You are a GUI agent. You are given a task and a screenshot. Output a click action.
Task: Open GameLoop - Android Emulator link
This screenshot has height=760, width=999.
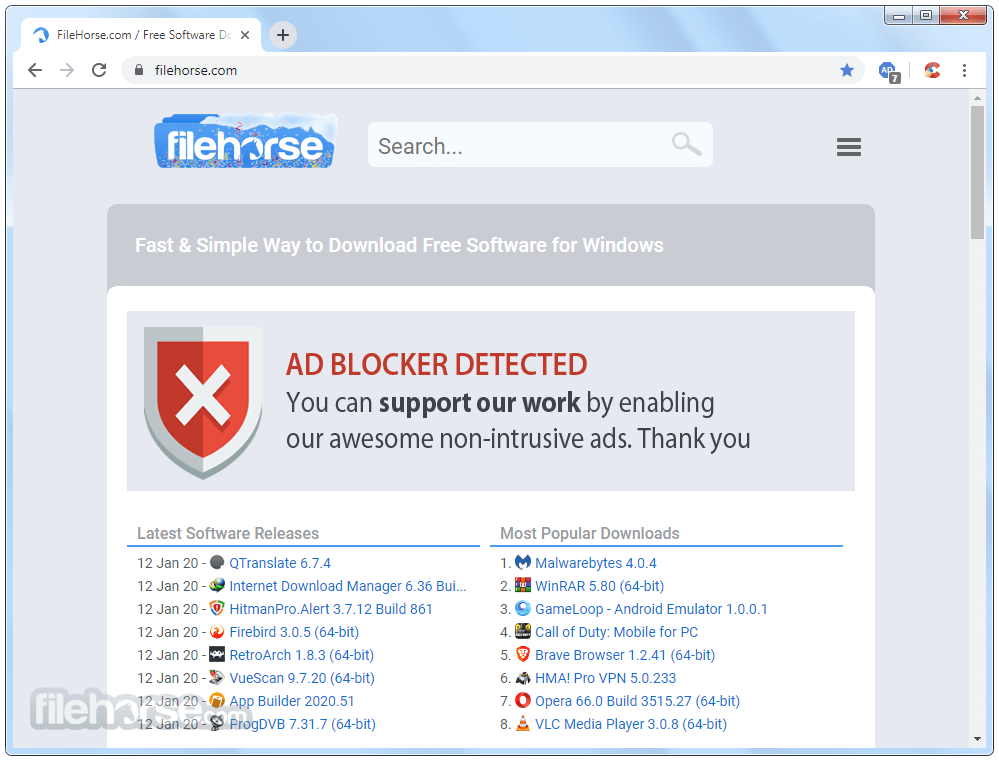click(x=651, y=609)
